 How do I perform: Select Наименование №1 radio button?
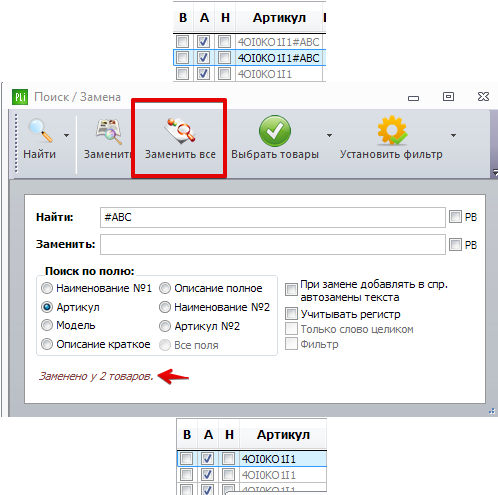(x=47, y=288)
